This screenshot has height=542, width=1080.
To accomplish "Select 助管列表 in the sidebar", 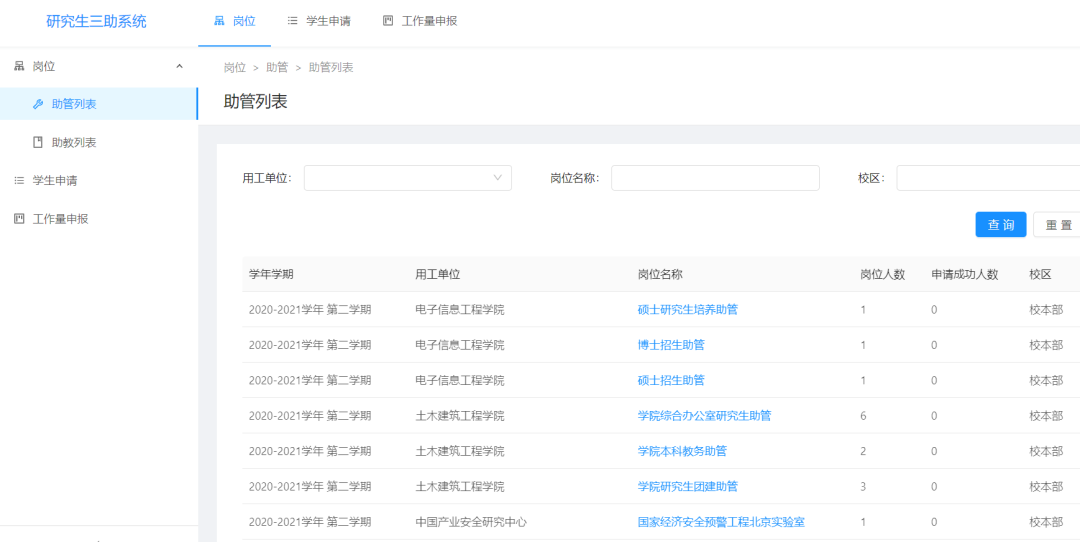I will click(98, 104).
